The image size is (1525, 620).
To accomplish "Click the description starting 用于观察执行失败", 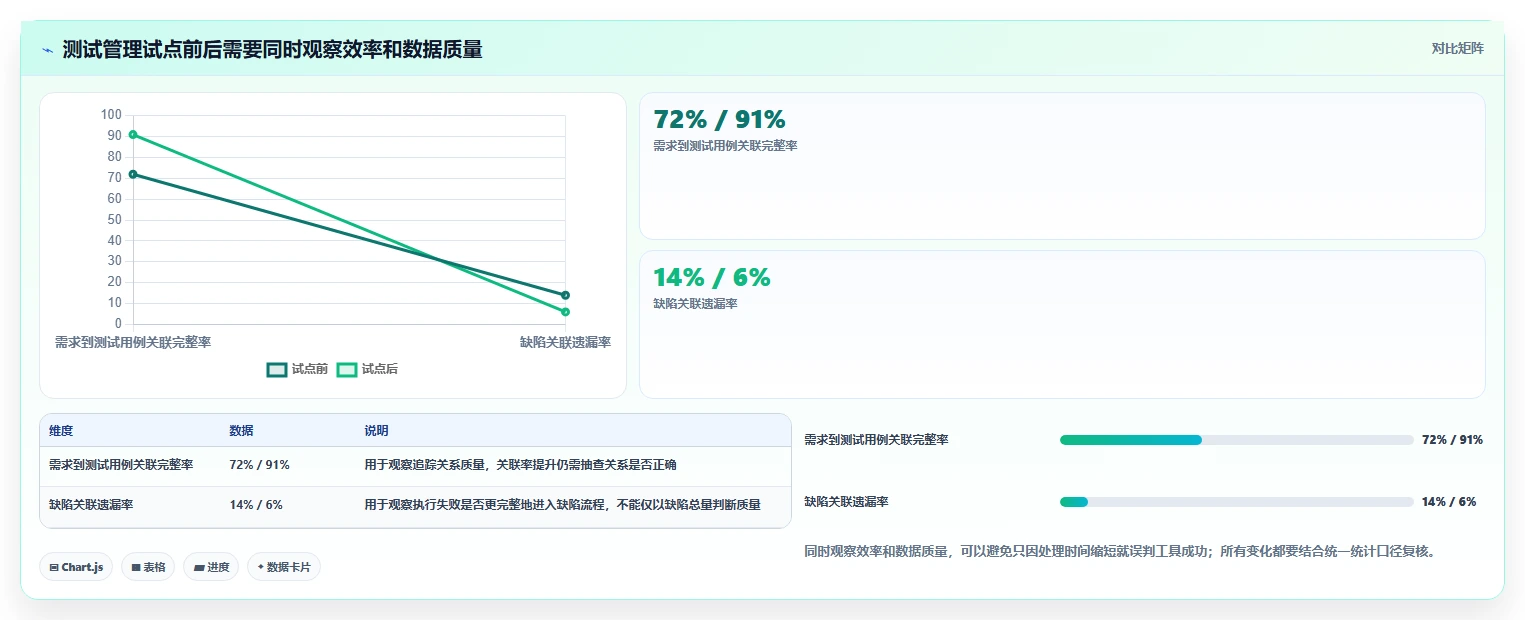I will click(x=562, y=505).
